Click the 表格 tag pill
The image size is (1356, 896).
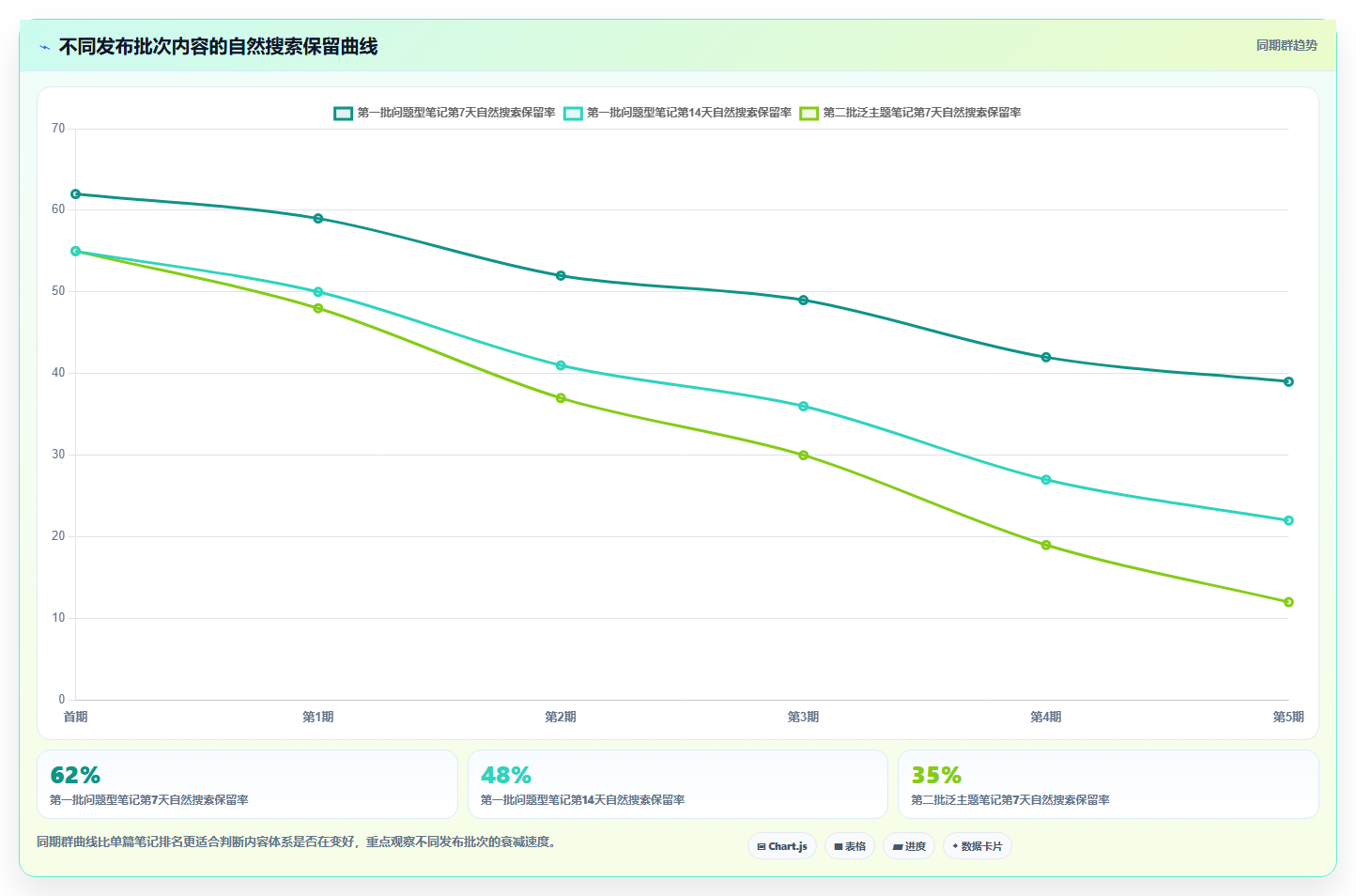pos(850,846)
